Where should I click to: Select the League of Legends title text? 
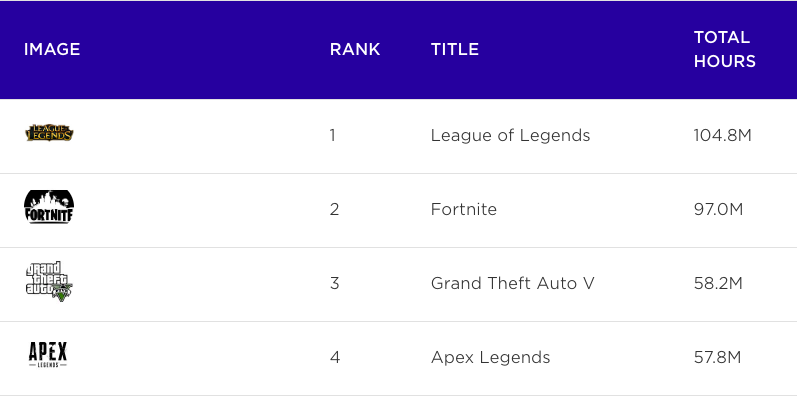pyautogui.click(x=510, y=136)
